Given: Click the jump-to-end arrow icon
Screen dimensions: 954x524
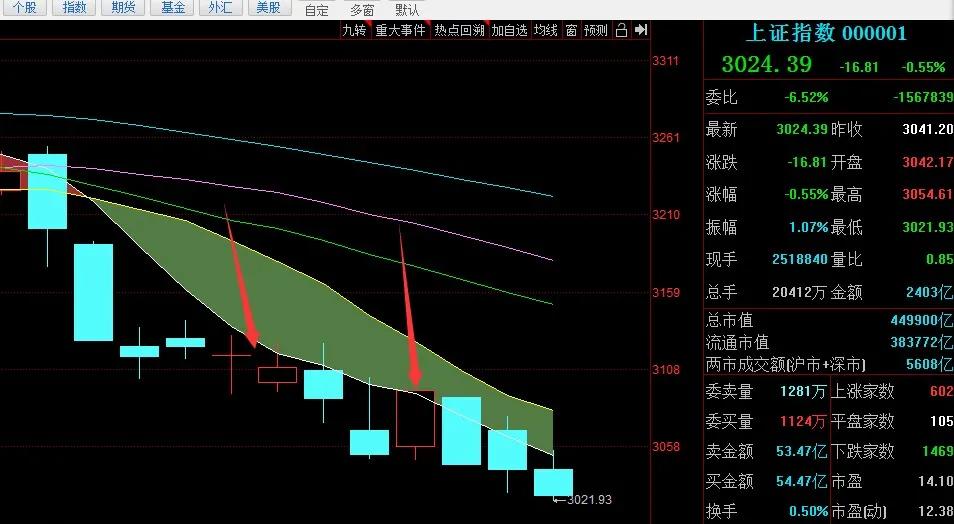Looking at the screenshot, I should click(x=641, y=30).
